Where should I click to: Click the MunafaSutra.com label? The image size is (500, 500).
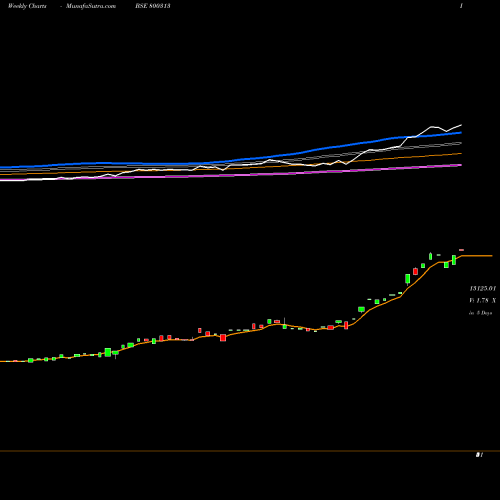91,6
